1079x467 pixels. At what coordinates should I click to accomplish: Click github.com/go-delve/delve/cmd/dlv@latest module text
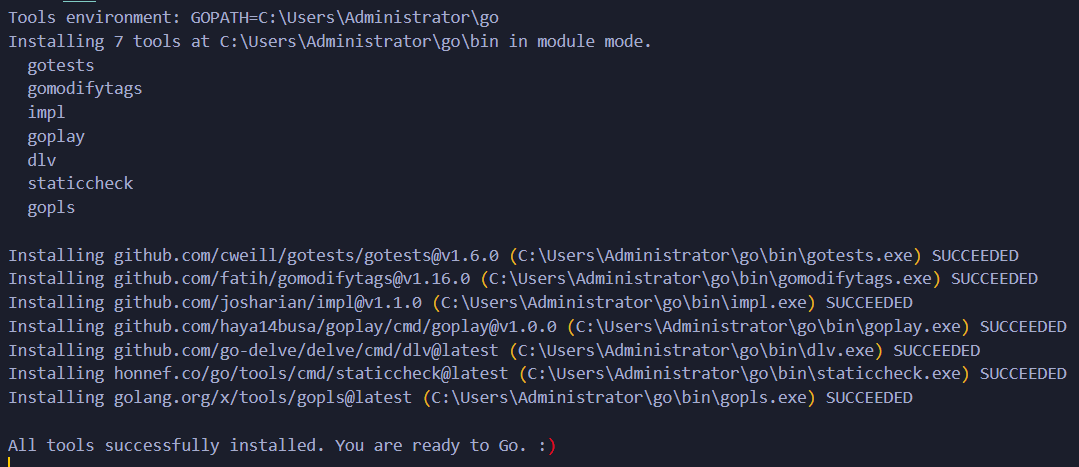[306, 350]
